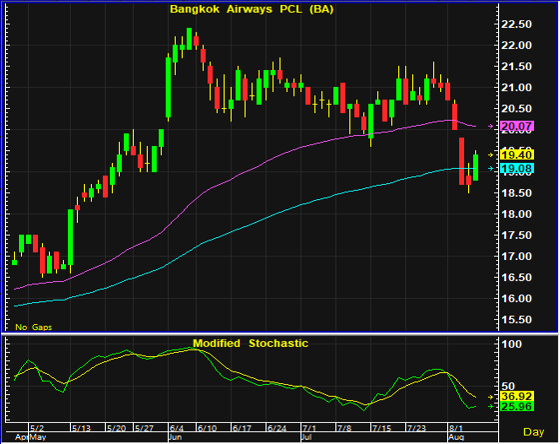Click the 15.50 price axis label
Screen dimensions: 560x444
click(x=516, y=320)
